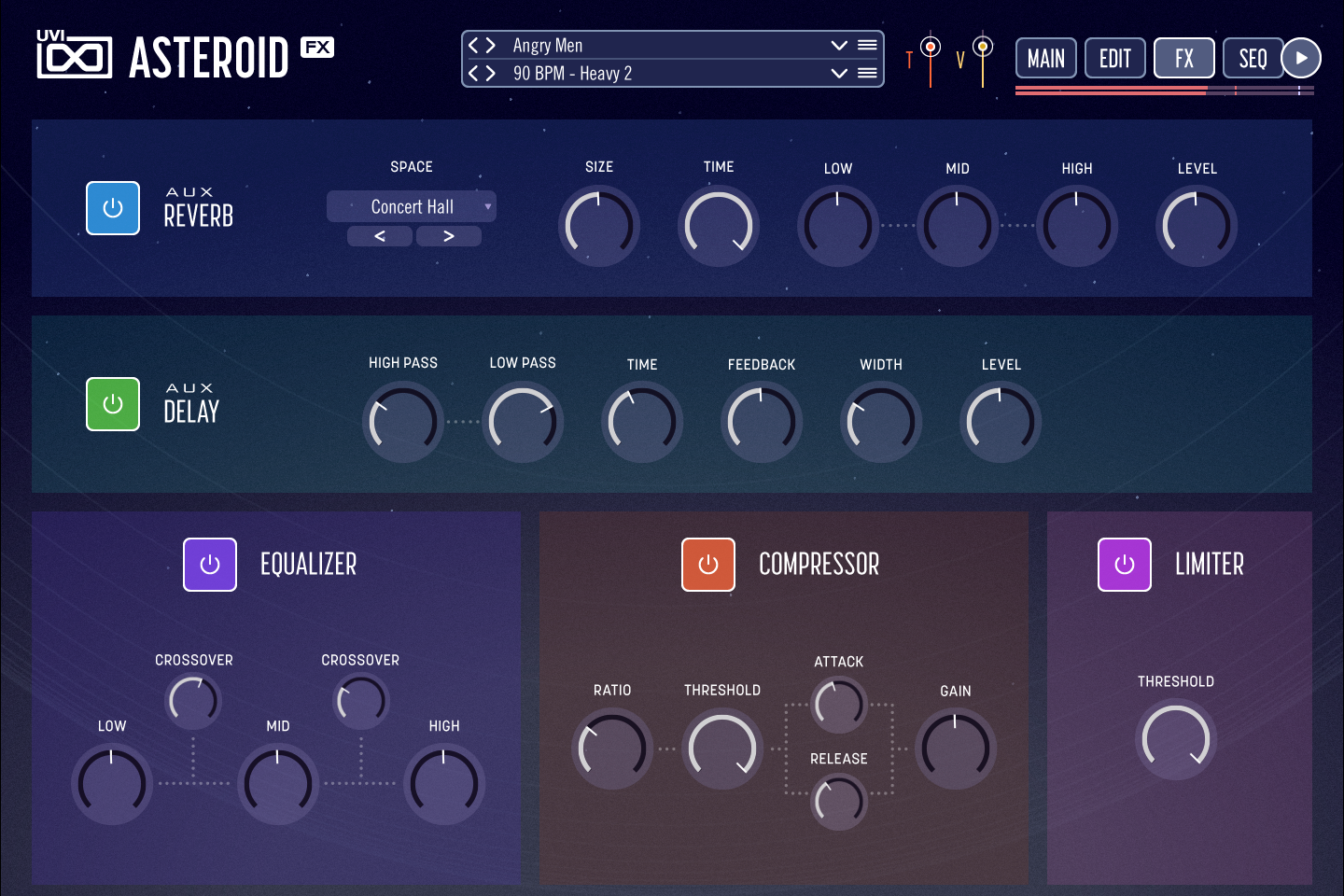
Task: Open the menu icon on Angry Men row
Action: click(x=867, y=45)
